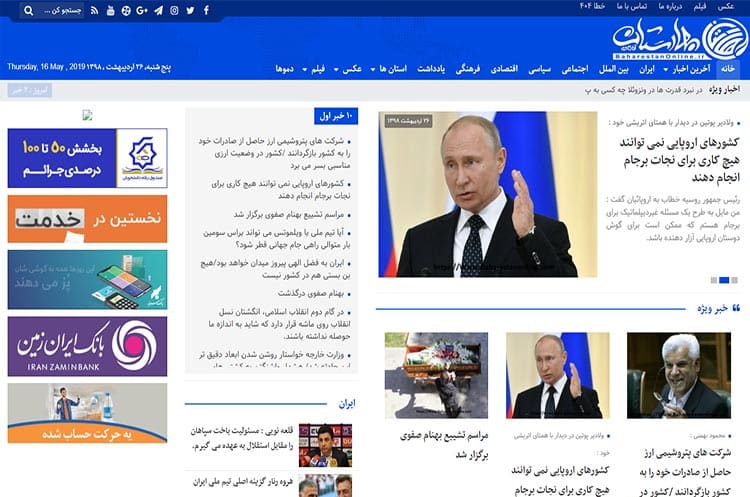Screen dimensions: 750x497
Task: Open the YouTube channel icon
Action: (x=110, y=11)
